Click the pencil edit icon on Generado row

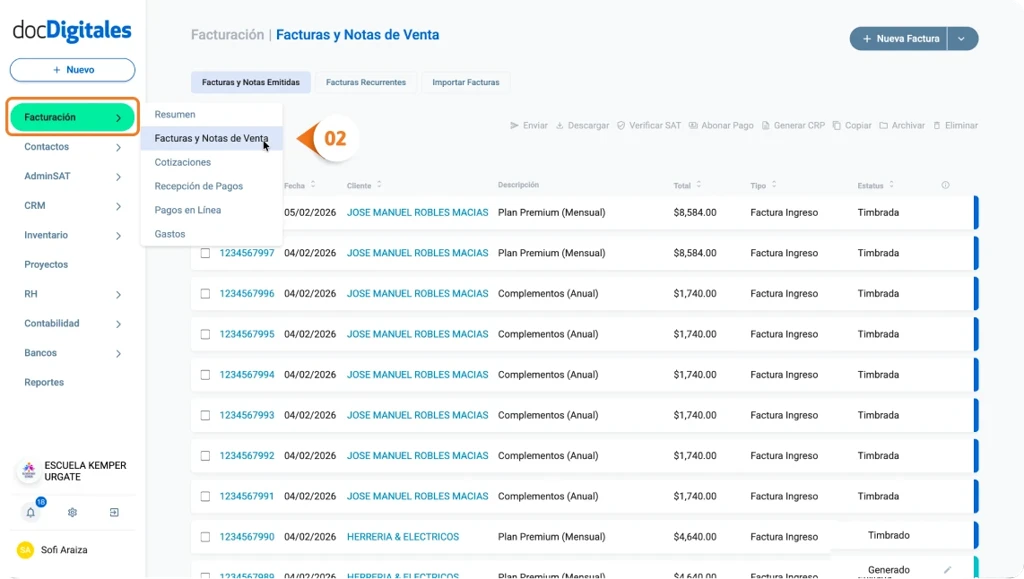tap(947, 570)
